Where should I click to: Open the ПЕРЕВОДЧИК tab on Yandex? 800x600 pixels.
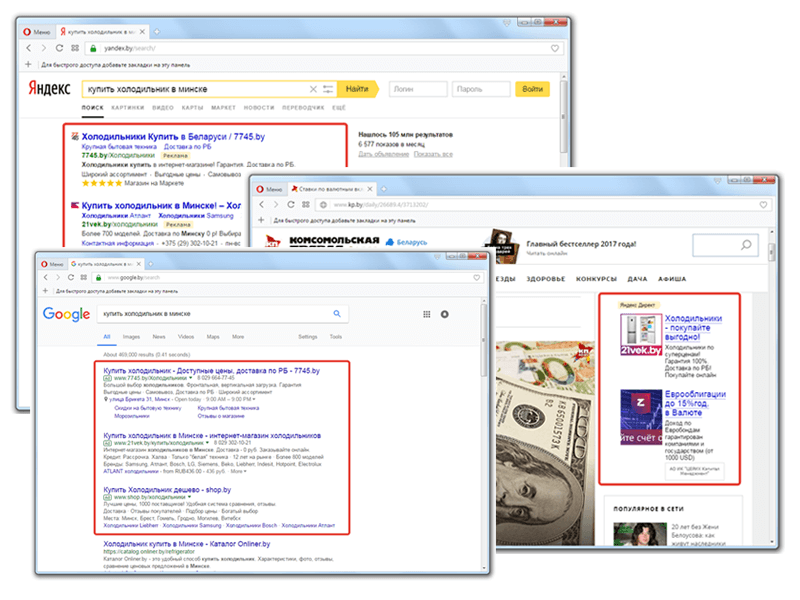(303, 108)
